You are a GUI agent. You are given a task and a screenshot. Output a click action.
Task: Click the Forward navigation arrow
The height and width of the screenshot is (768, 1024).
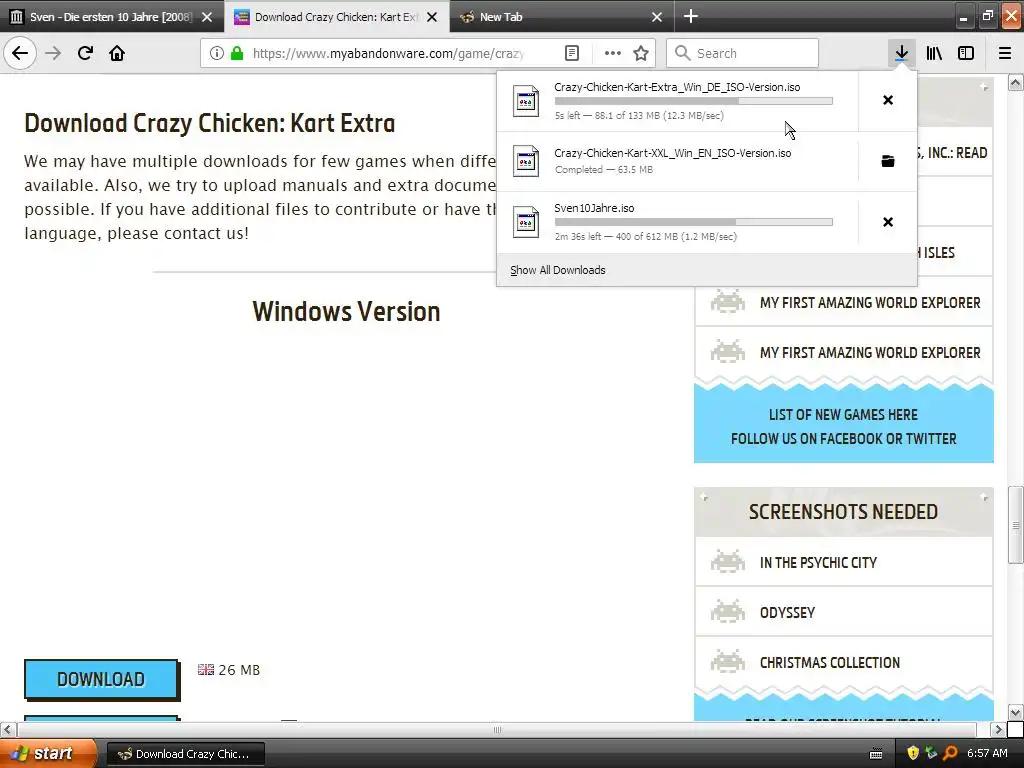pos(53,53)
